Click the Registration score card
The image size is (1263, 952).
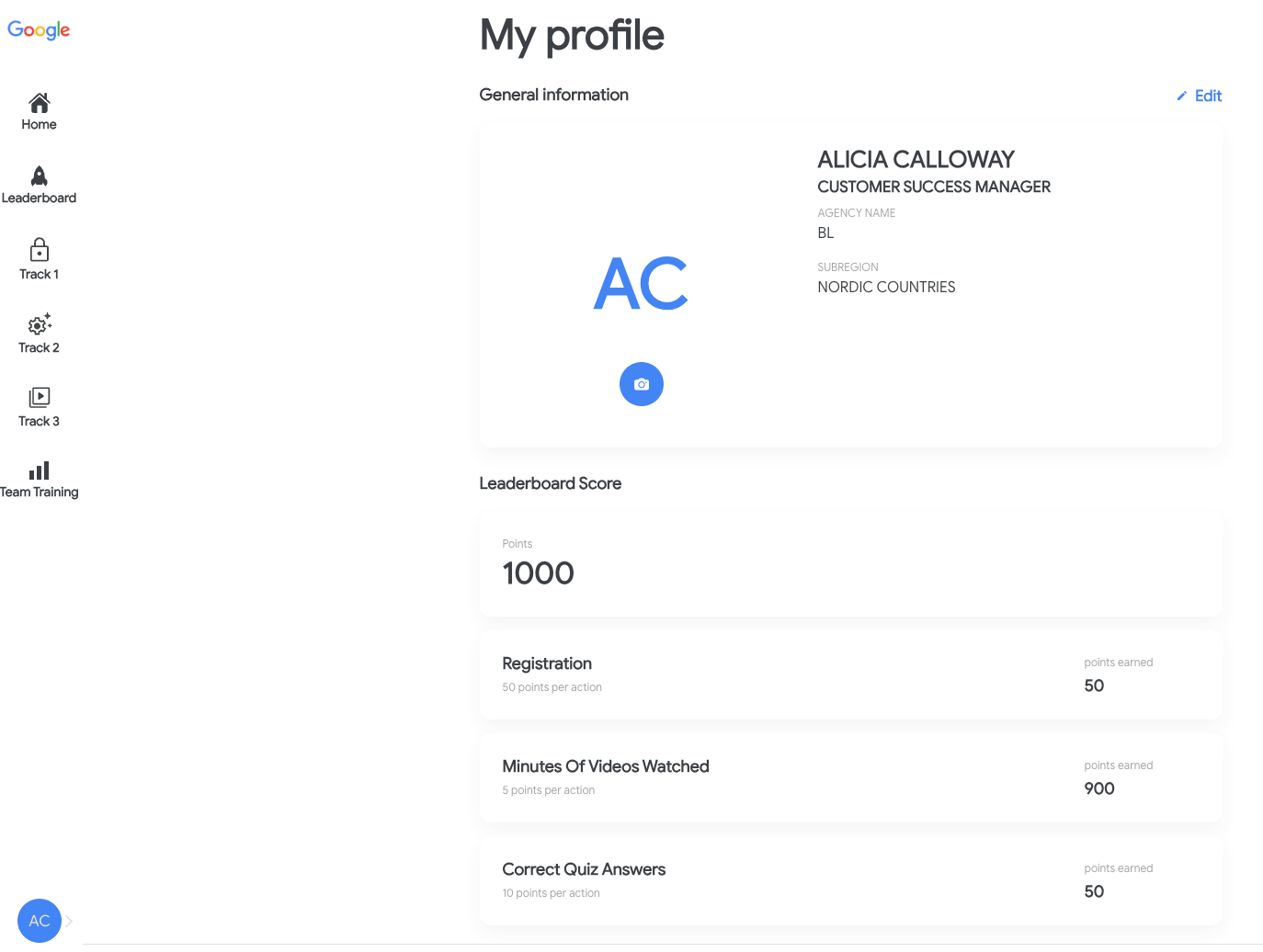coord(851,674)
